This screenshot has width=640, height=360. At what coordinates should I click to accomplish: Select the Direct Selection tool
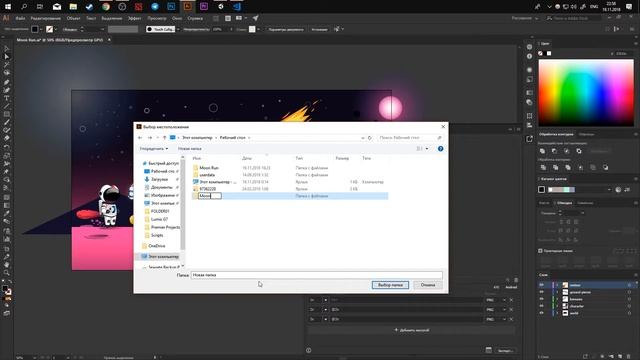pyautogui.click(x=7, y=57)
